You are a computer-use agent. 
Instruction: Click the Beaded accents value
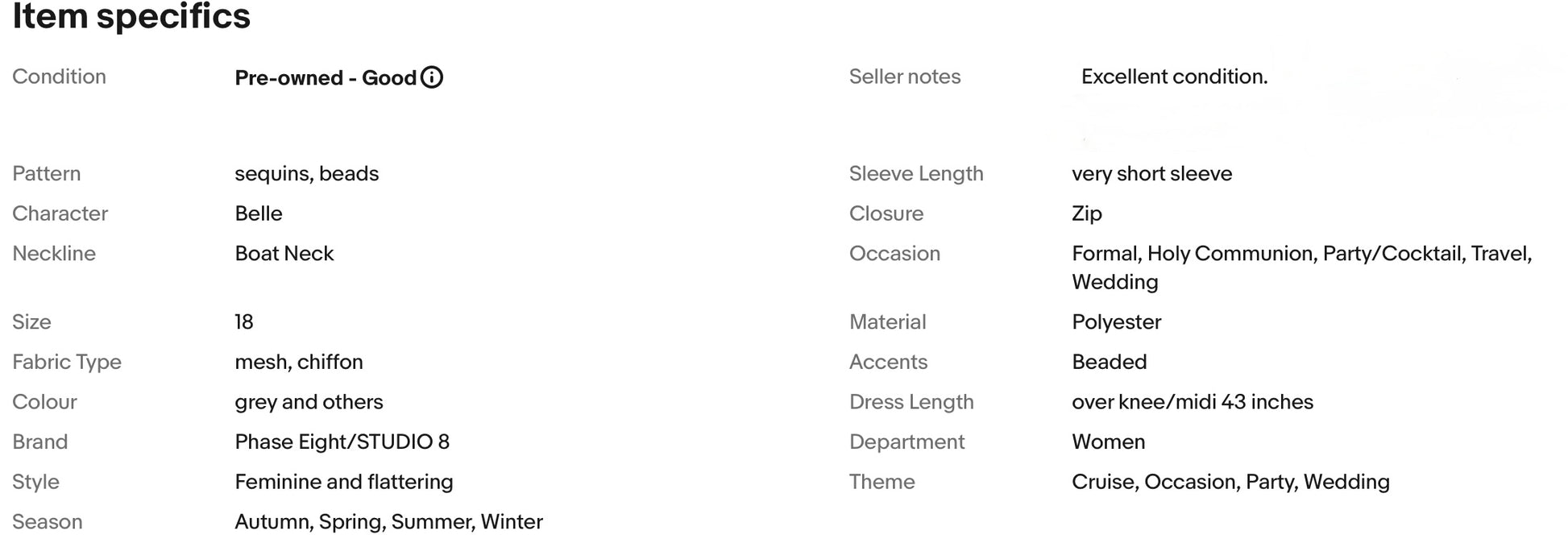1109,362
